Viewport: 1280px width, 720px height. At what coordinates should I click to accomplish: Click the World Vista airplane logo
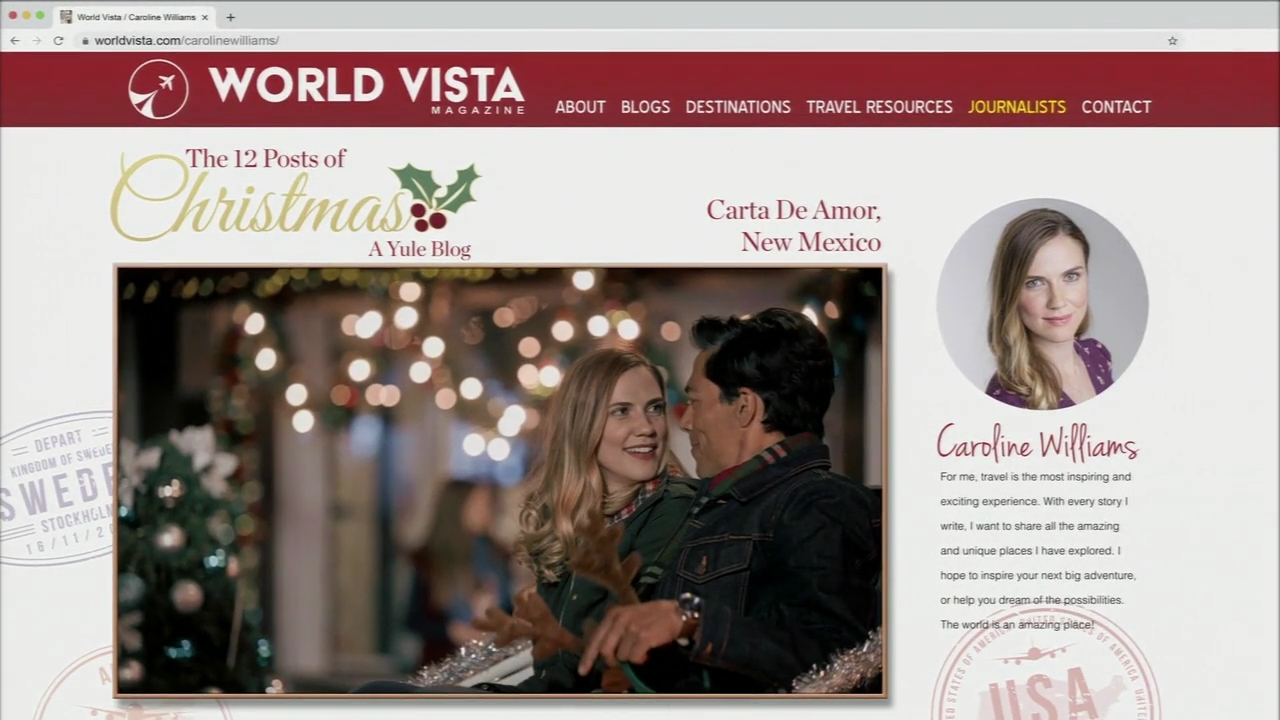(158, 89)
